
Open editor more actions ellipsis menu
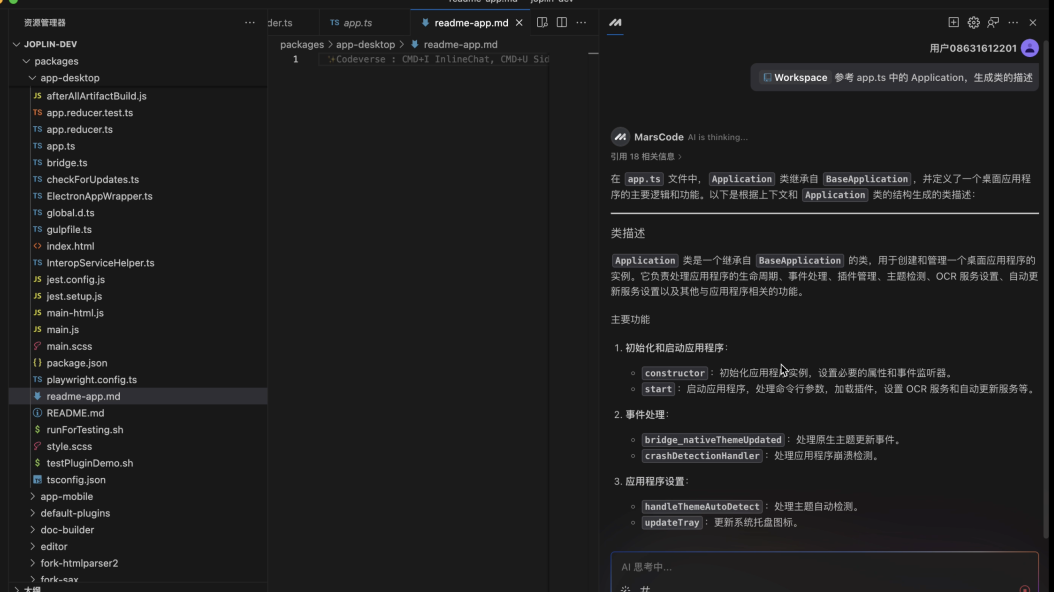coord(582,22)
